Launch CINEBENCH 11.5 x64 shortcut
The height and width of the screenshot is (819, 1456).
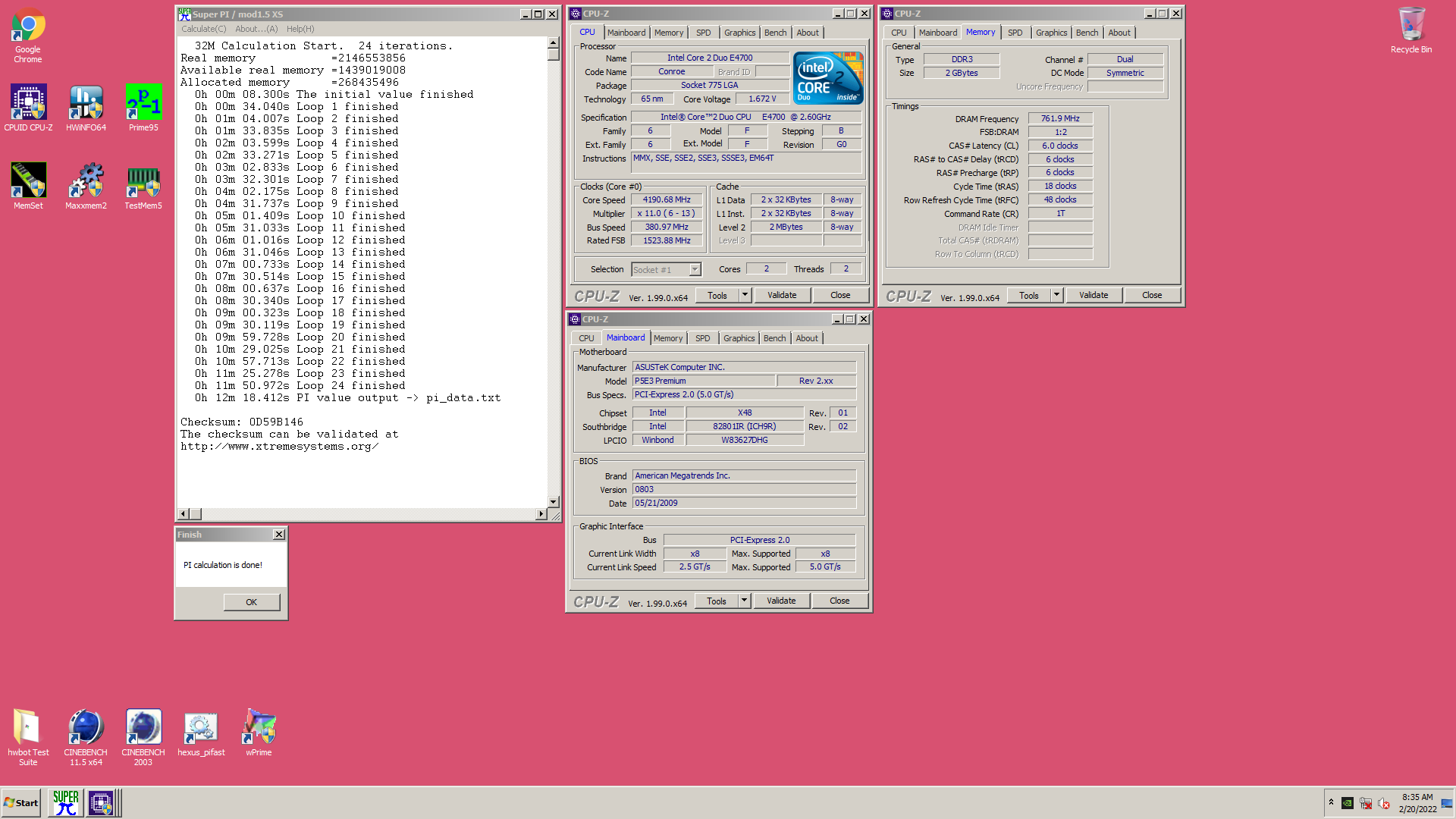(86, 737)
